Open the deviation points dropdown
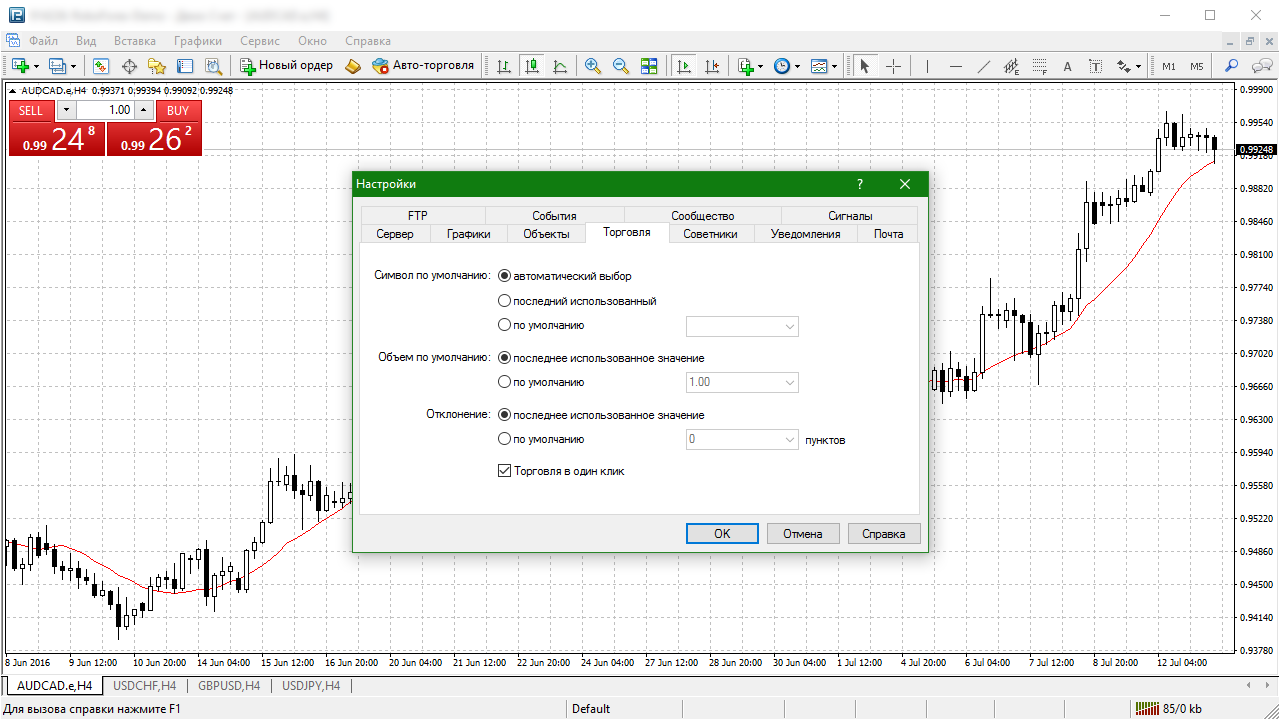The image size is (1280, 720). click(x=790, y=439)
